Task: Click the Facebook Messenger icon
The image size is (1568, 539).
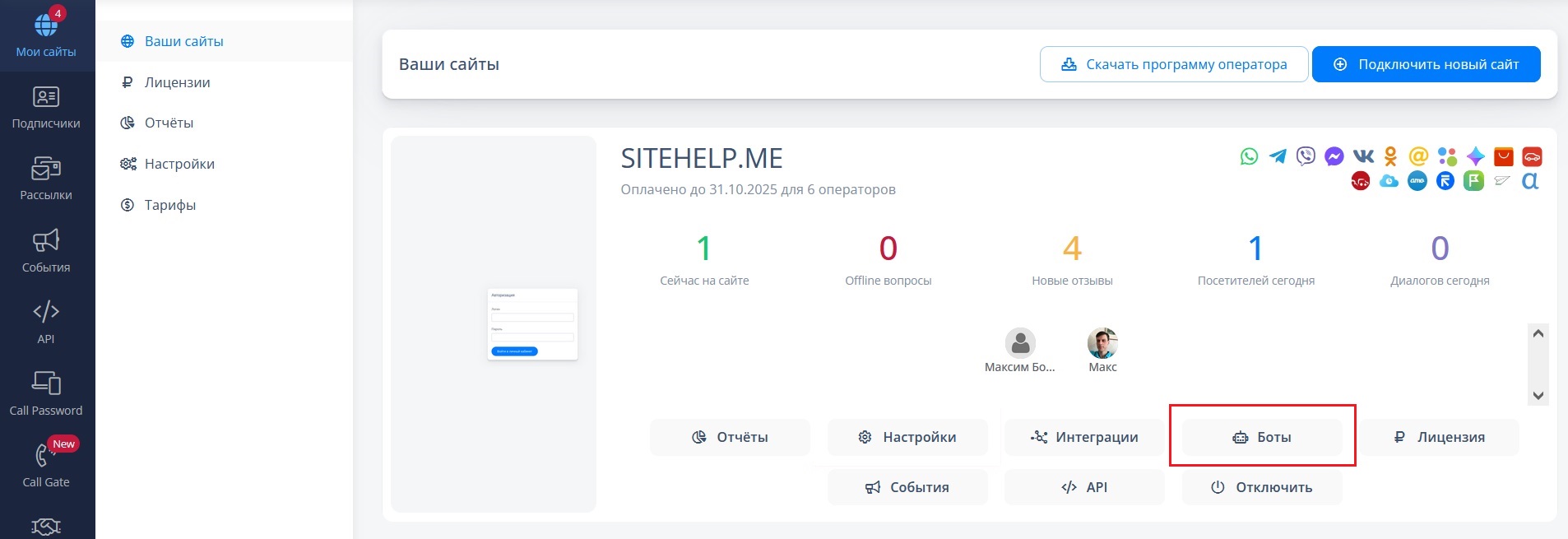Action: pyautogui.click(x=1334, y=156)
